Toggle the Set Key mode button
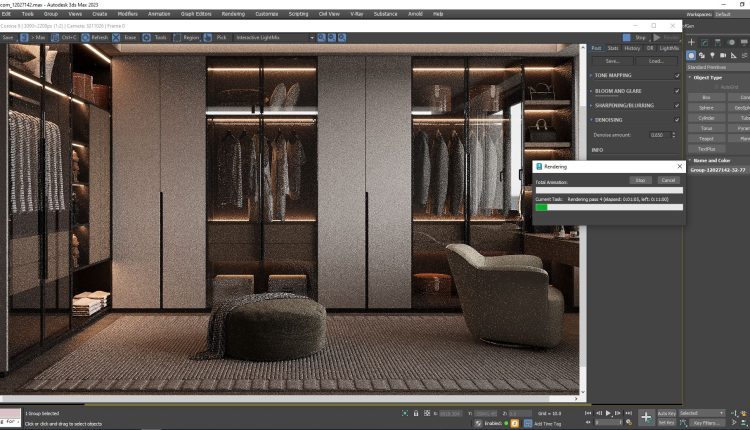 (x=666, y=423)
